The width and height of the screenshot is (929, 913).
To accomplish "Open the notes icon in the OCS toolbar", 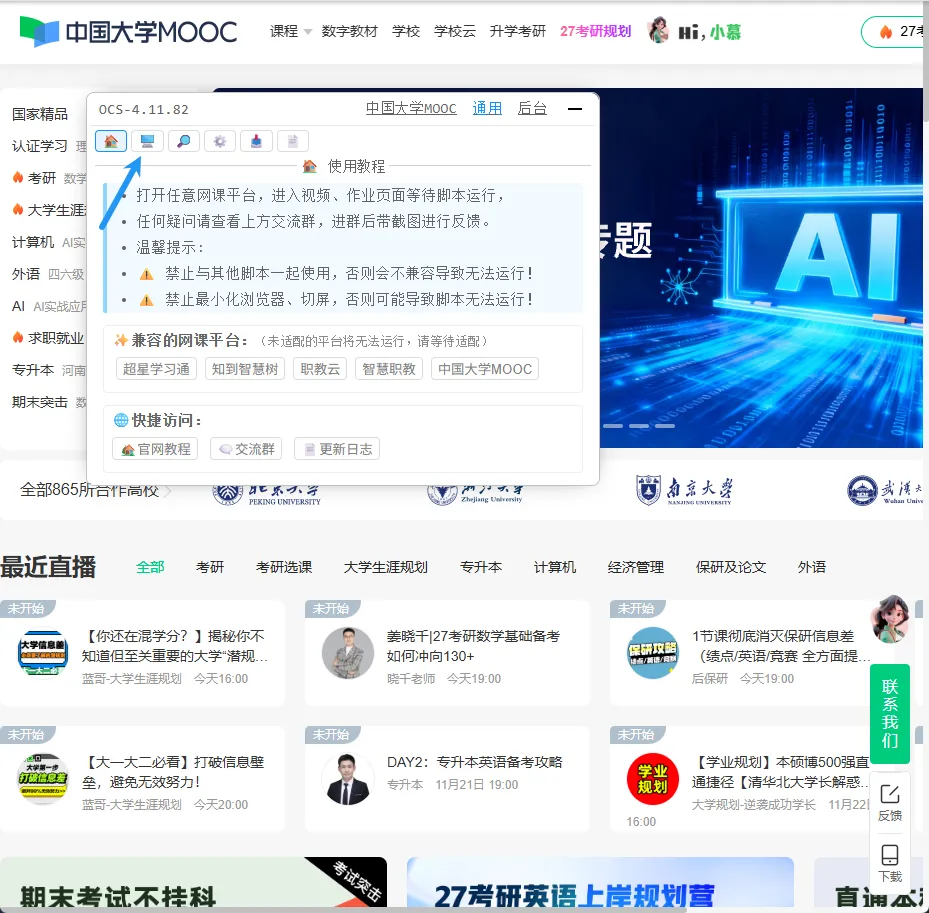I will 292,141.
